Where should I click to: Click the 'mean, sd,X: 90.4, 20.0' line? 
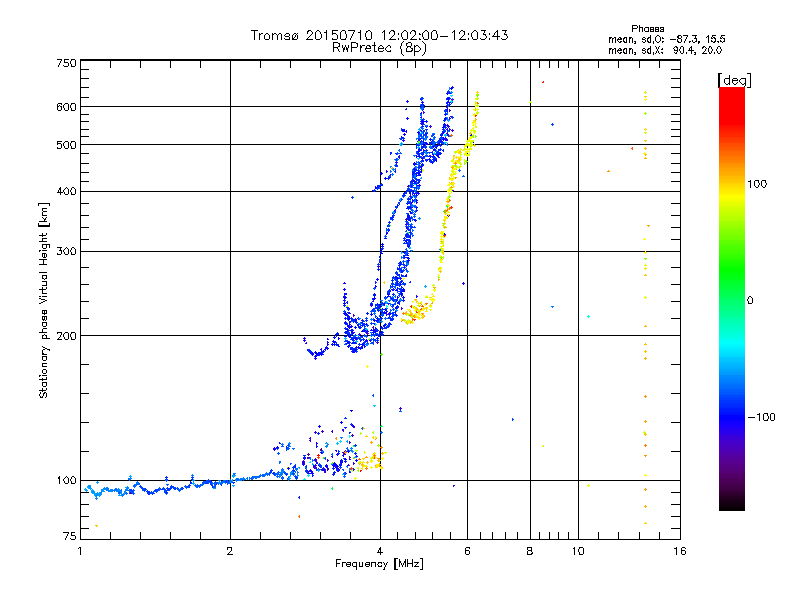point(665,50)
